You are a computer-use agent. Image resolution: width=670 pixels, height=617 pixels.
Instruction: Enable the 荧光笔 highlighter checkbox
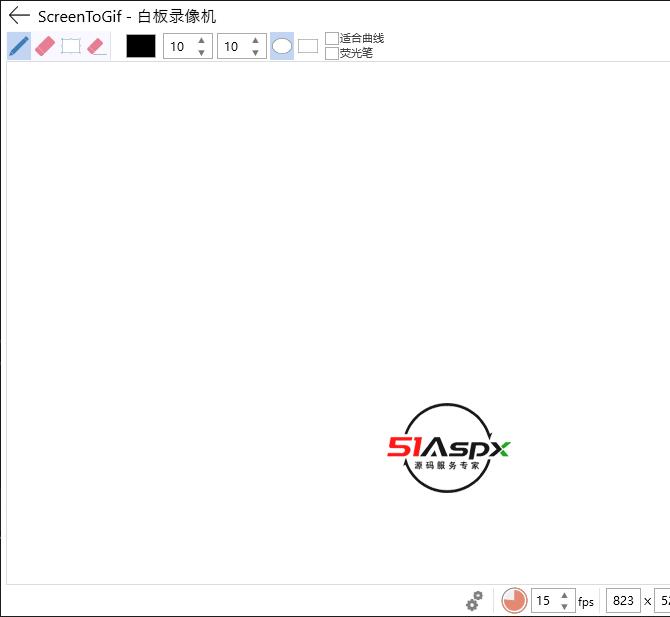coord(332,53)
